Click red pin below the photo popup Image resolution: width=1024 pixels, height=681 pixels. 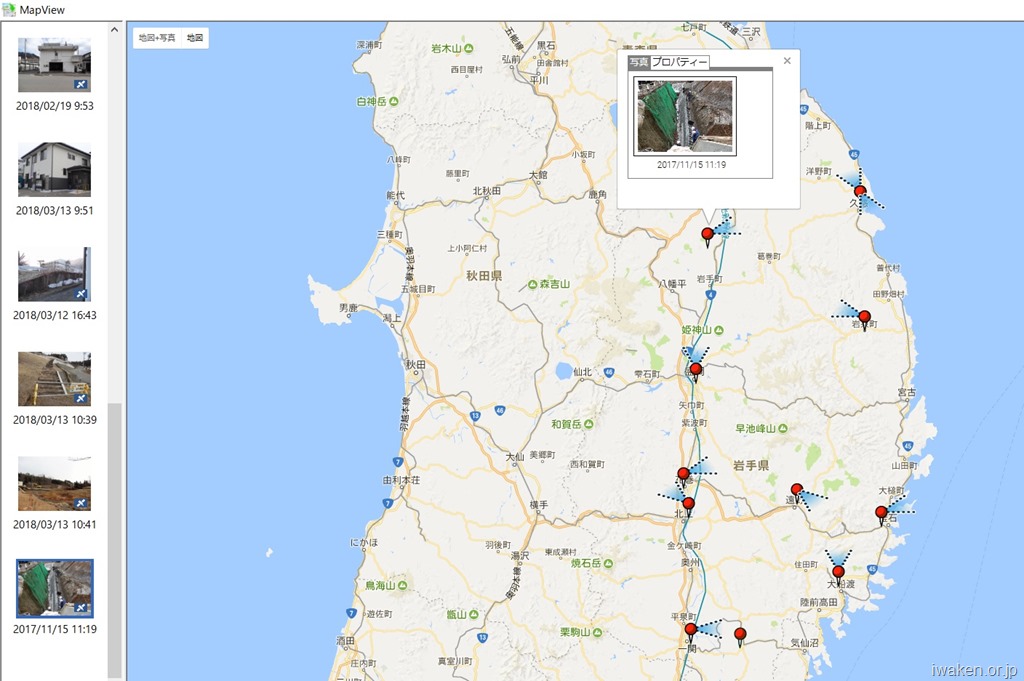tap(707, 236)
